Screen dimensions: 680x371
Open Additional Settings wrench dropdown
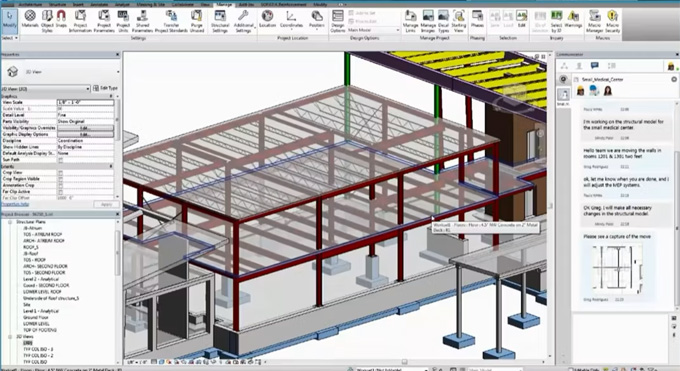243,21
